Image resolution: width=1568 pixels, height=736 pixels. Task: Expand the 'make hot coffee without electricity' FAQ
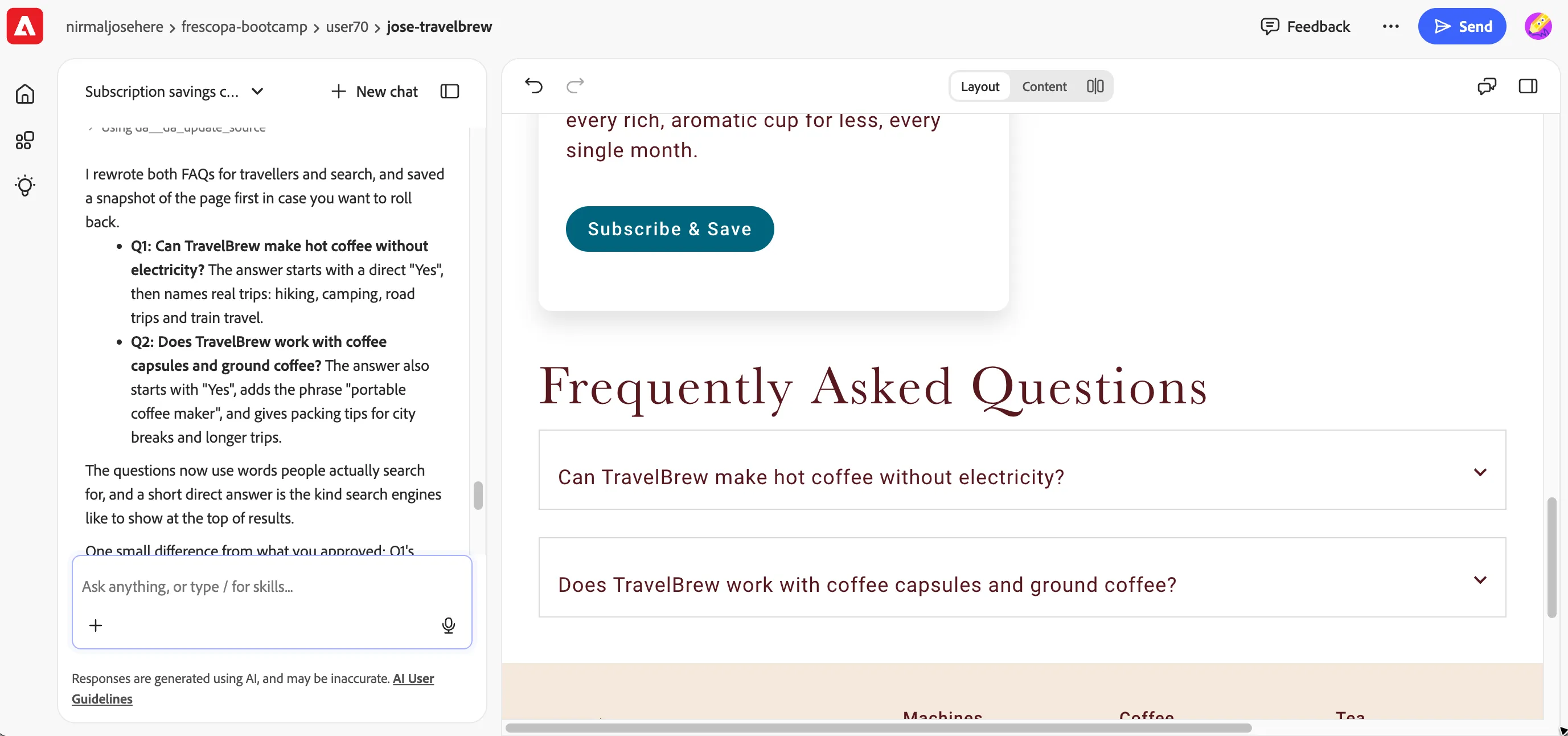click(x=1022, y=470)
